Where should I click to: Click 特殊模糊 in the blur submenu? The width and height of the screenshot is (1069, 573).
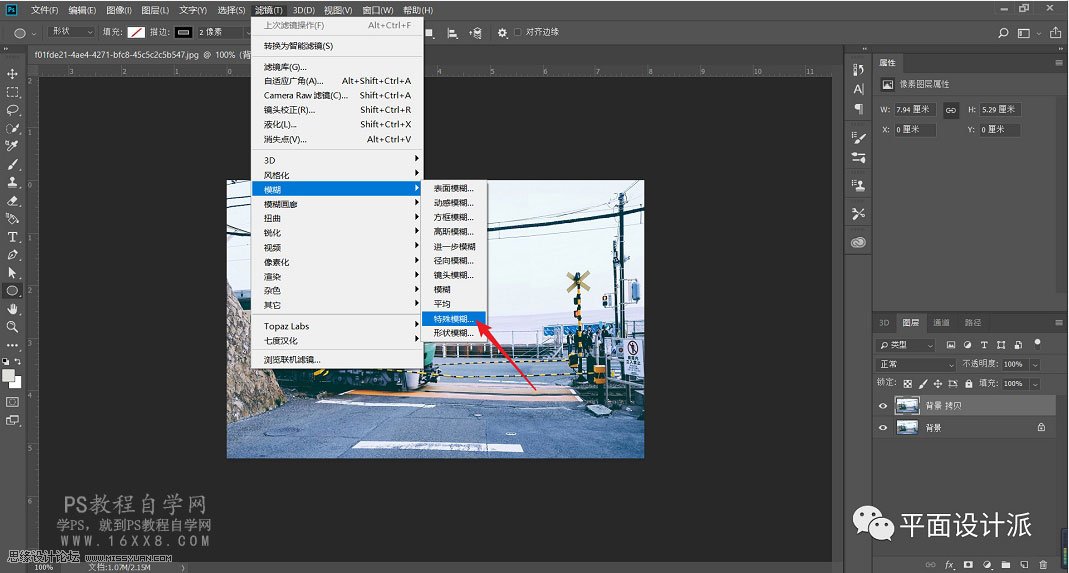point(453,319)
